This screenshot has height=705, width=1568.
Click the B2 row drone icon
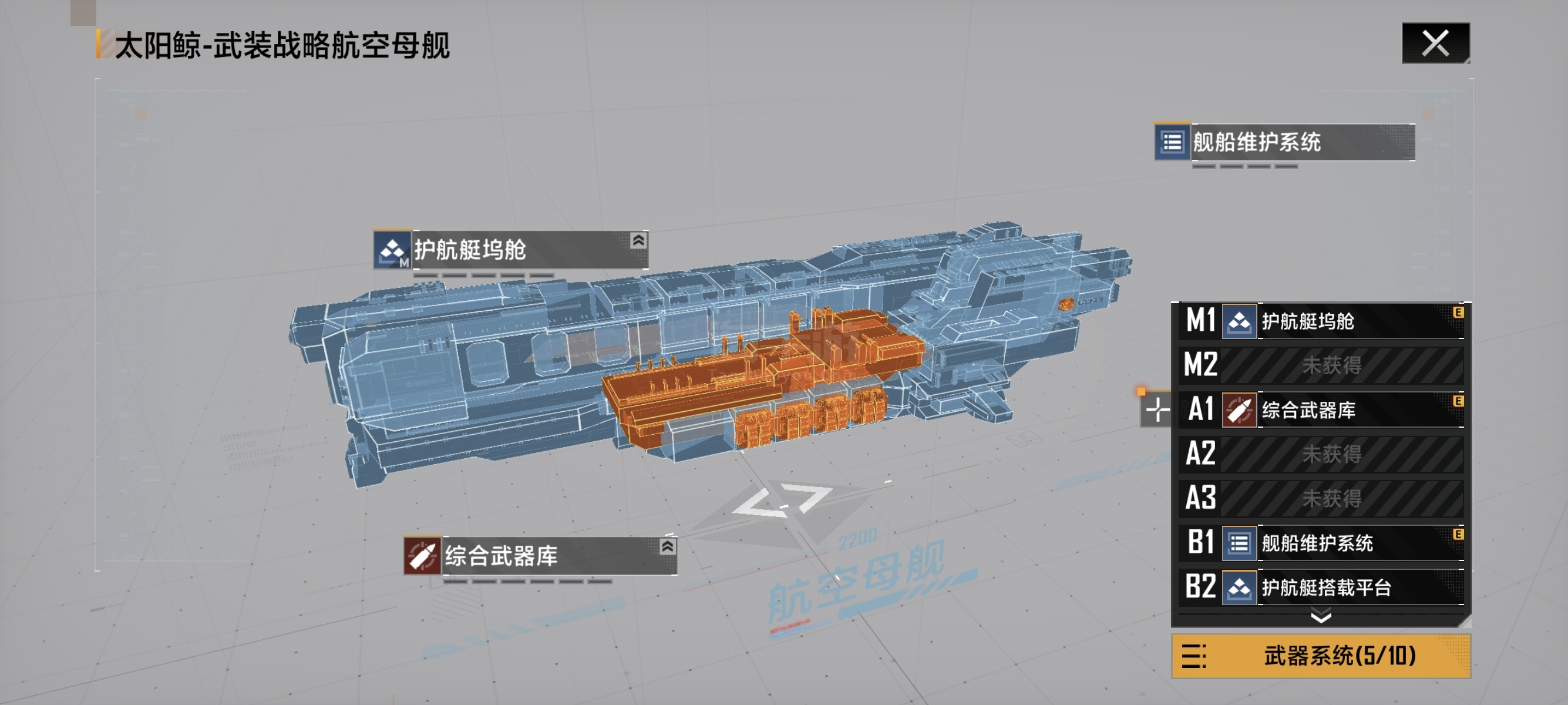point(1239,587)
